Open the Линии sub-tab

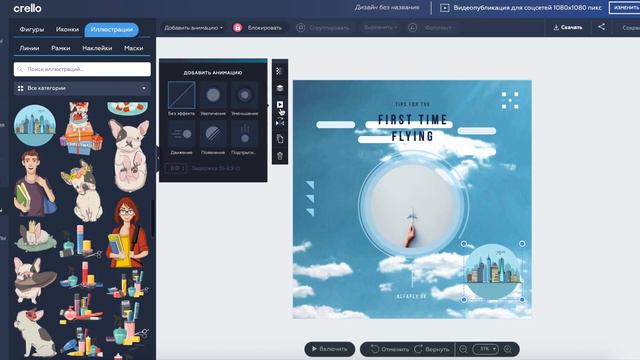click(29, 48)
